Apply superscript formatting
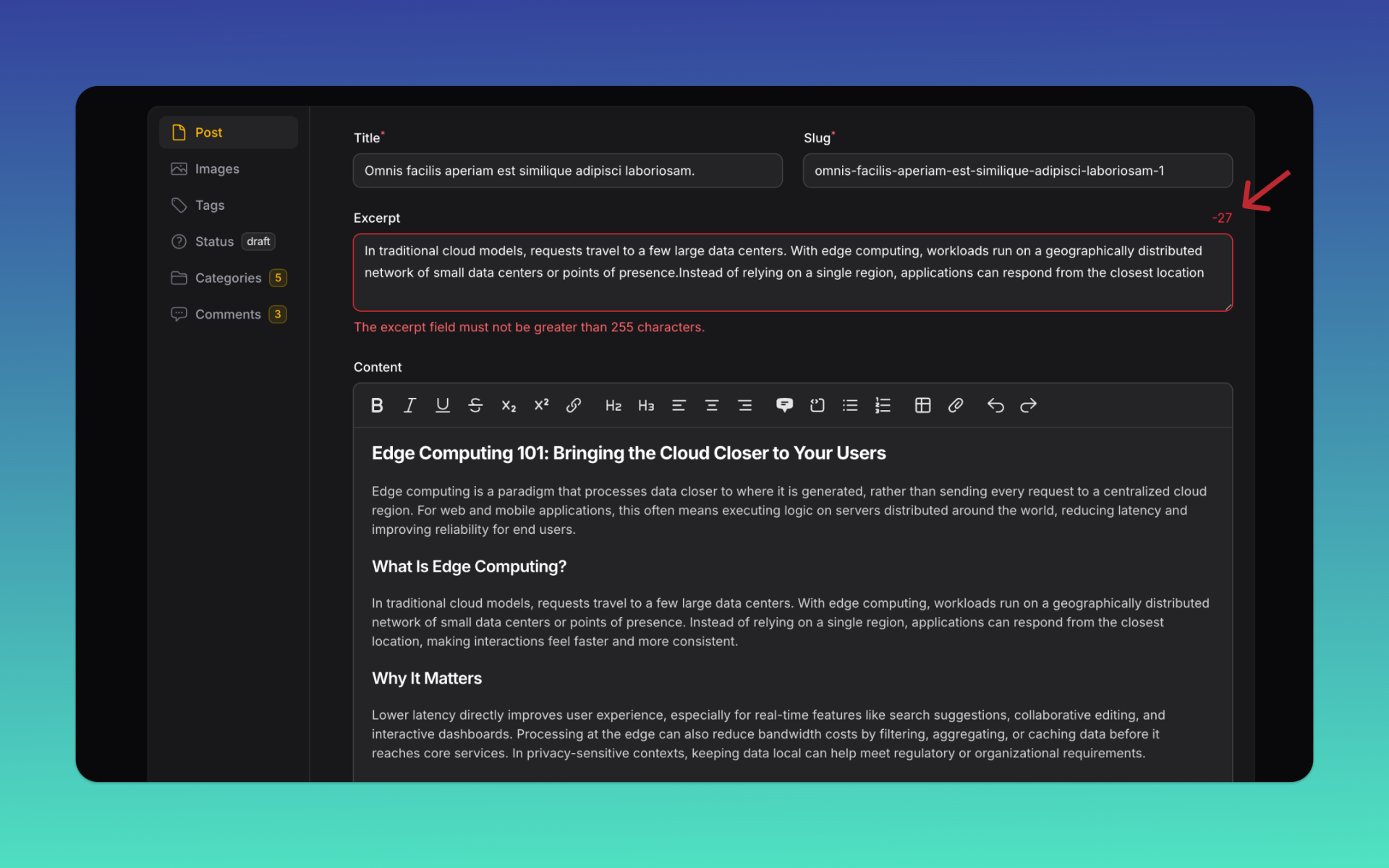Viewport: 1389px width, 868px height. point(541,405)
